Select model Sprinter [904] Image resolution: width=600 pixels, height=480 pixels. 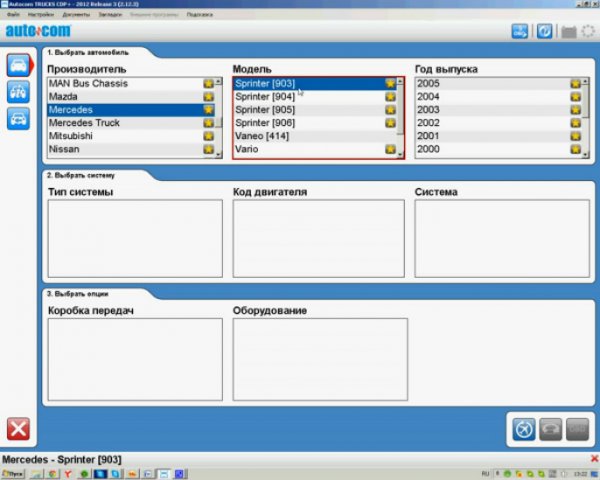click(x=315, y=96)
